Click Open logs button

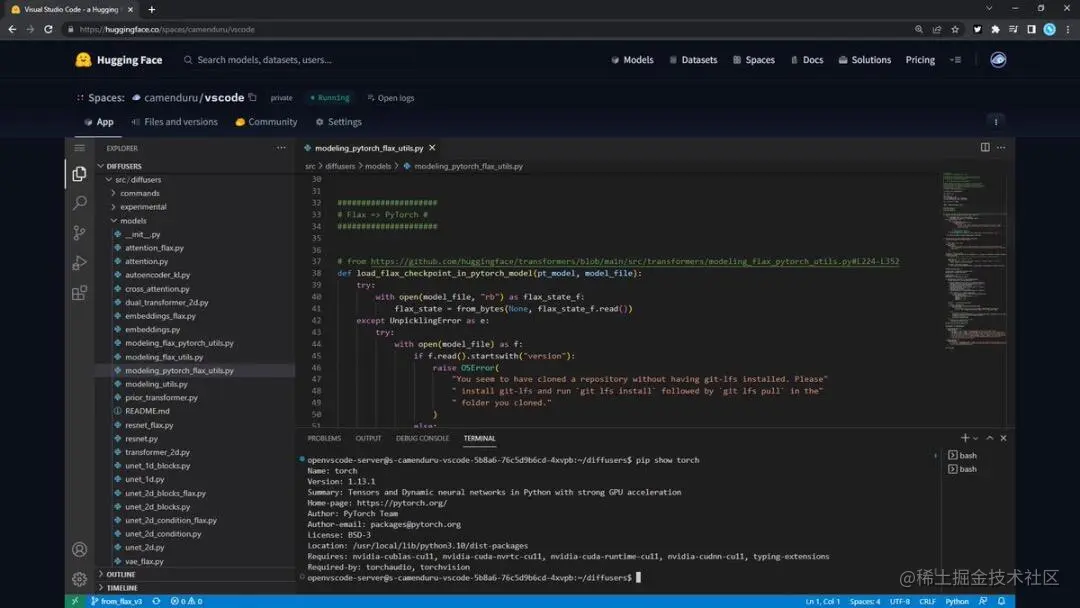click(391, 98)
